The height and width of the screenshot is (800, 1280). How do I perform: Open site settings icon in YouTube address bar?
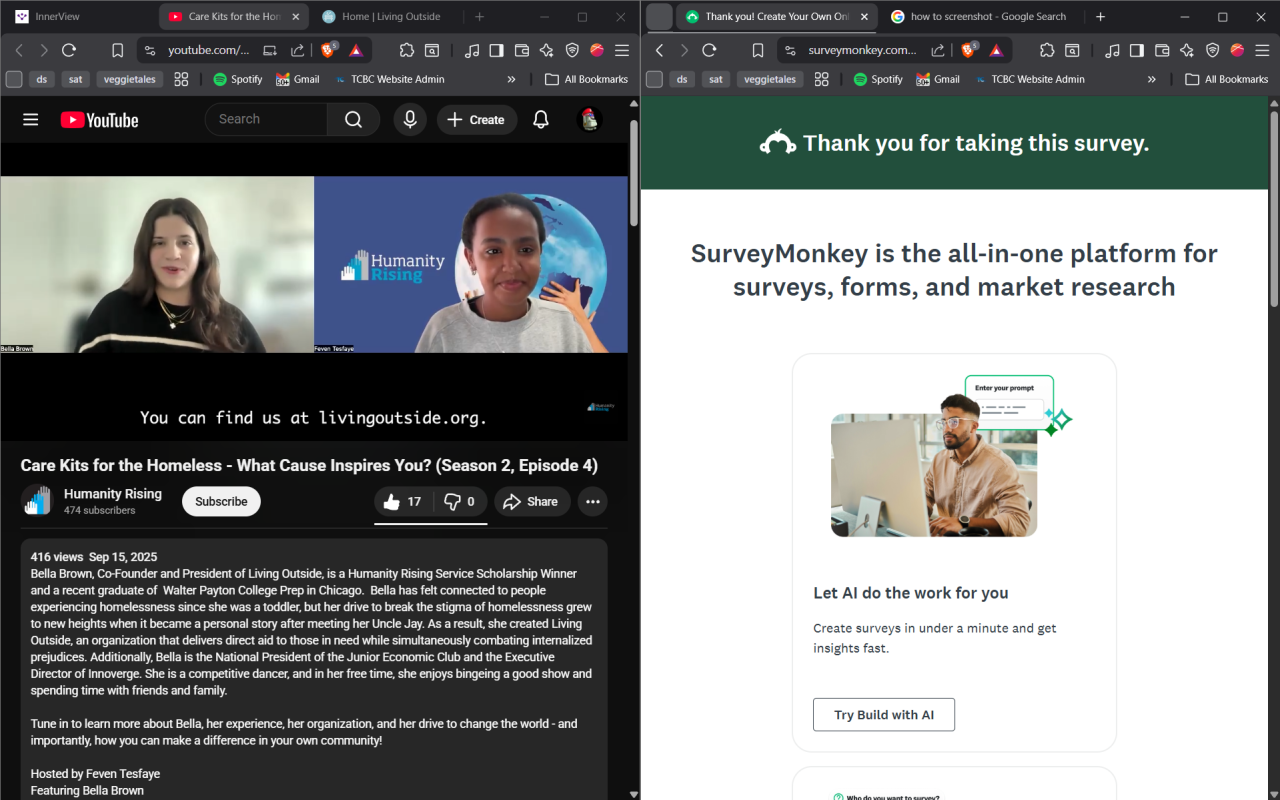[149, 51]
